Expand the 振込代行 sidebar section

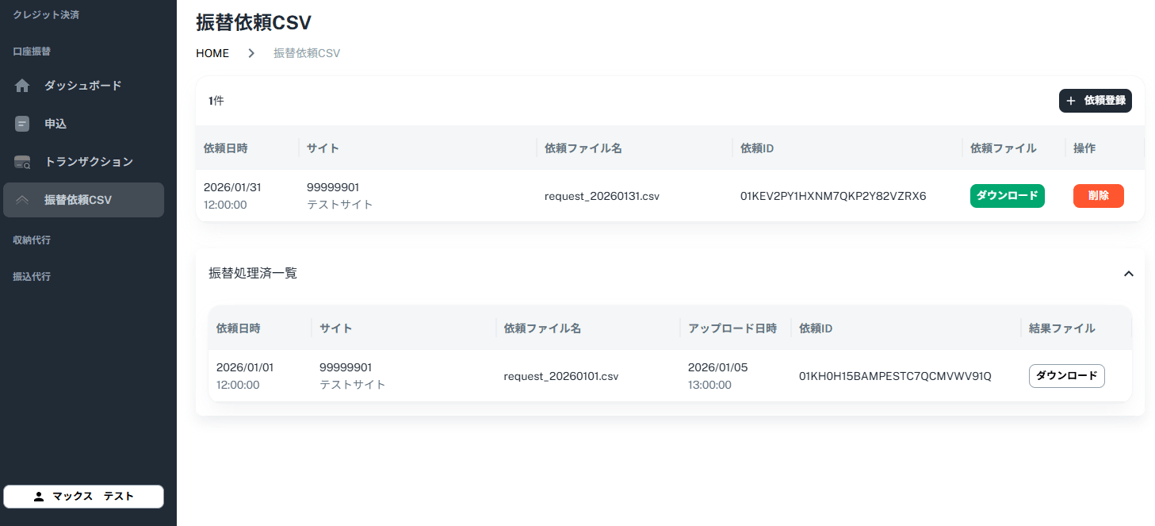[32, 276]
